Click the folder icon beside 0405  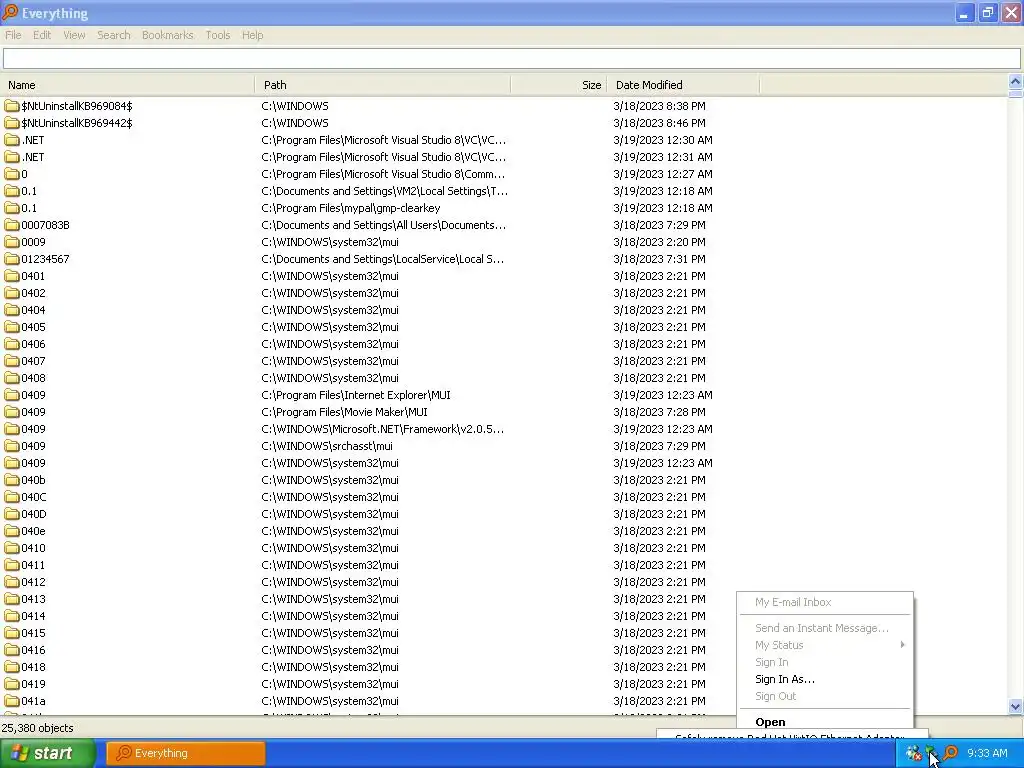point(12,327)
